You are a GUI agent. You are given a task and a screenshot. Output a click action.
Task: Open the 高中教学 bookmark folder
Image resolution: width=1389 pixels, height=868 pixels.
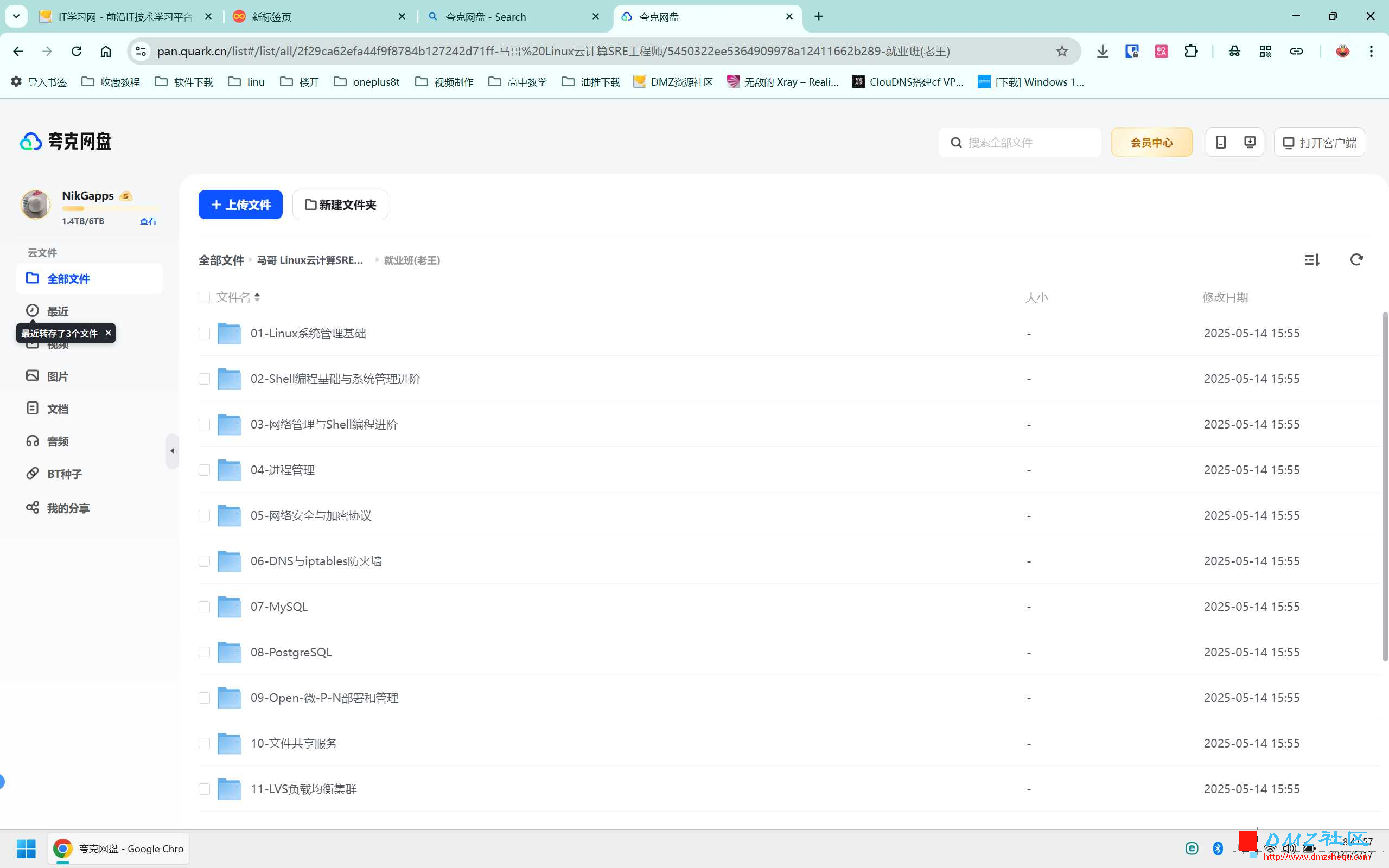[x=517, y=82]
